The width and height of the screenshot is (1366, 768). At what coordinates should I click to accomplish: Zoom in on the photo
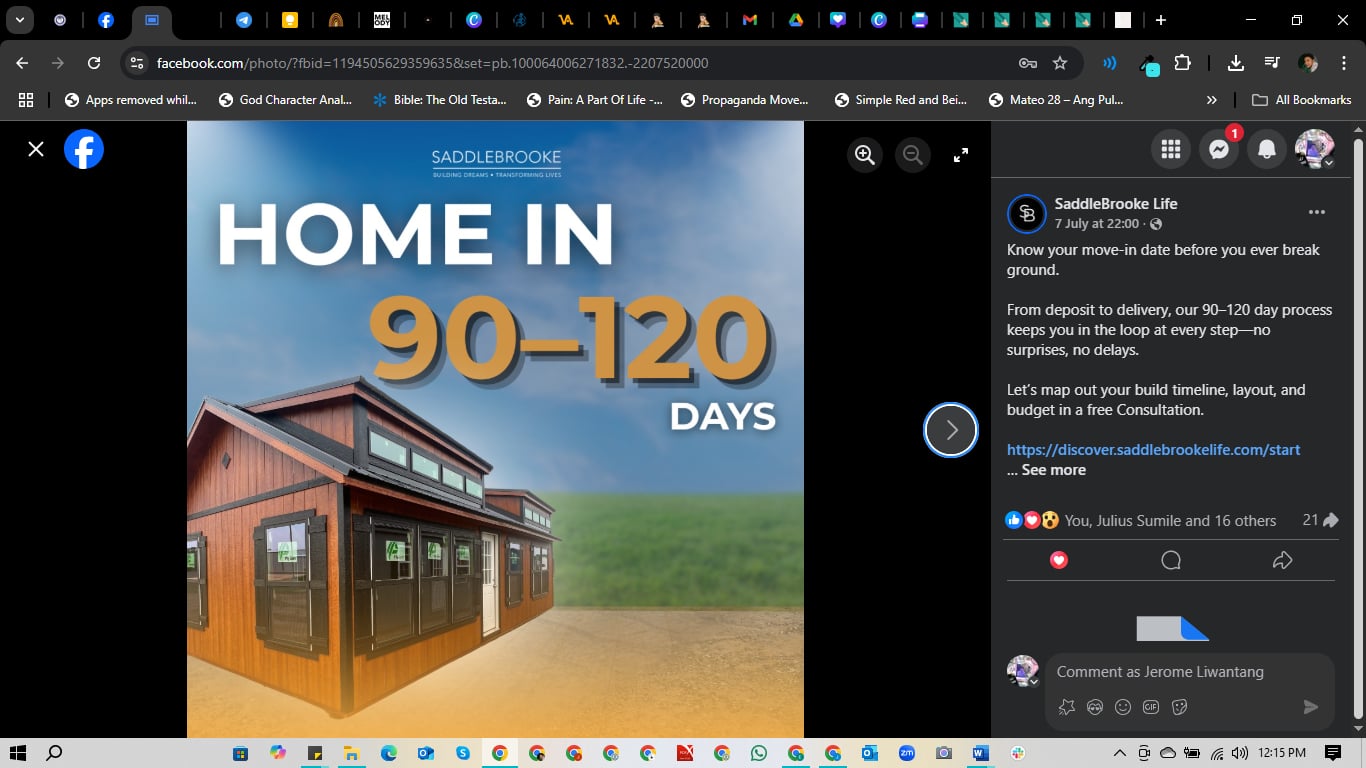[865, 155]
